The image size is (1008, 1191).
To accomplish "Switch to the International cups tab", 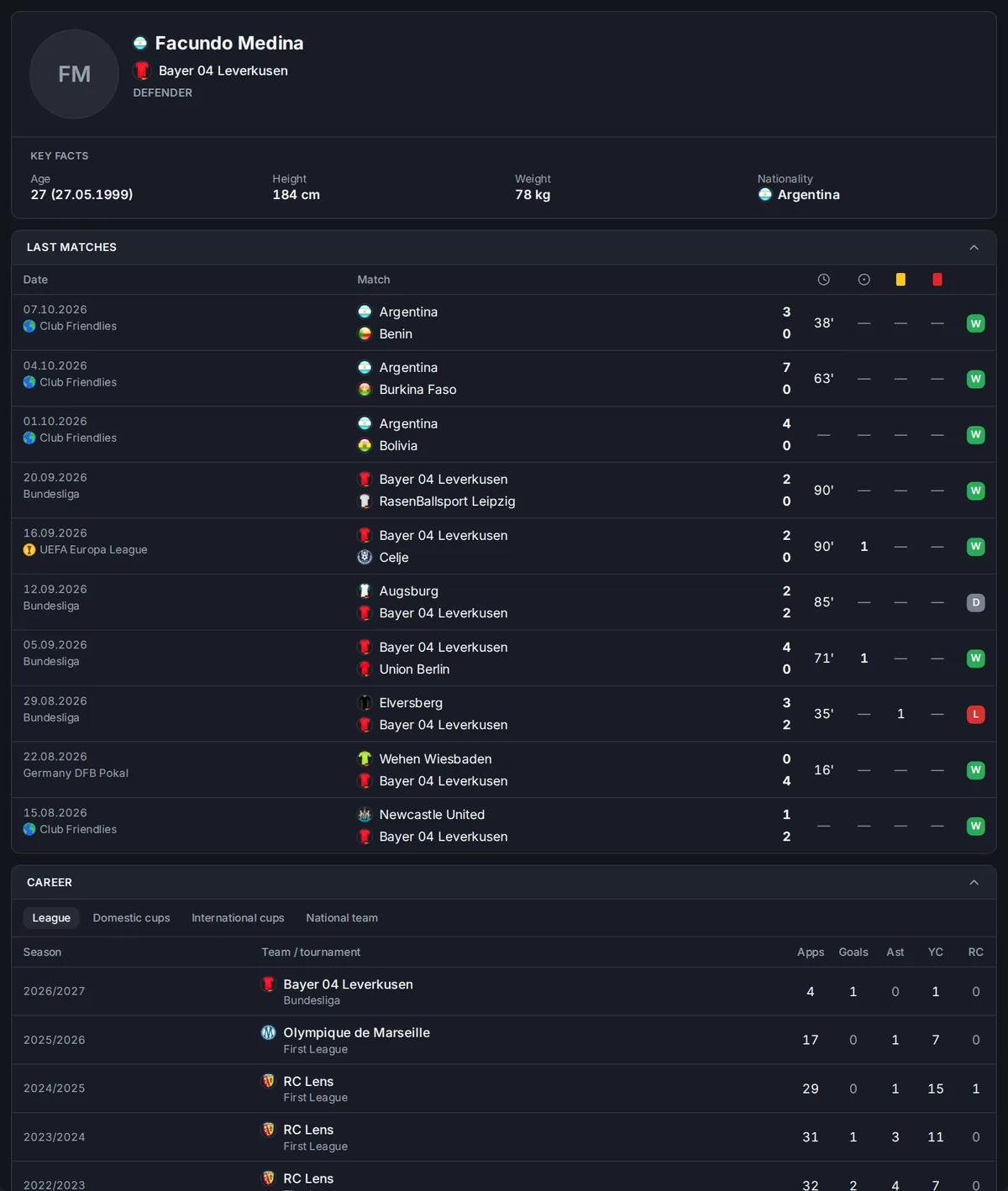I will coord(238,918).
